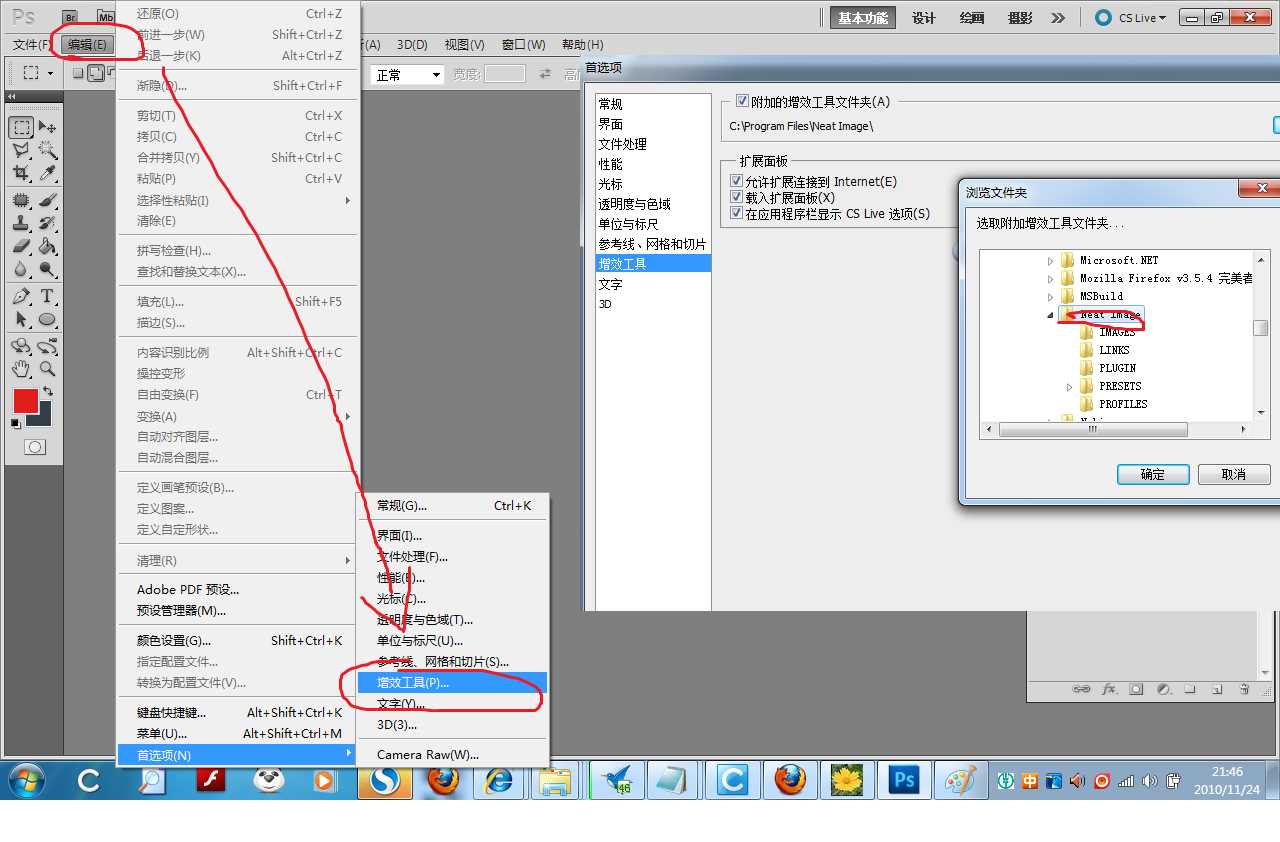This screenshot has width=1280, height=842.
Task: Toggle the additional plug-ins folder checkbox
Action: [x=742, y=101]
